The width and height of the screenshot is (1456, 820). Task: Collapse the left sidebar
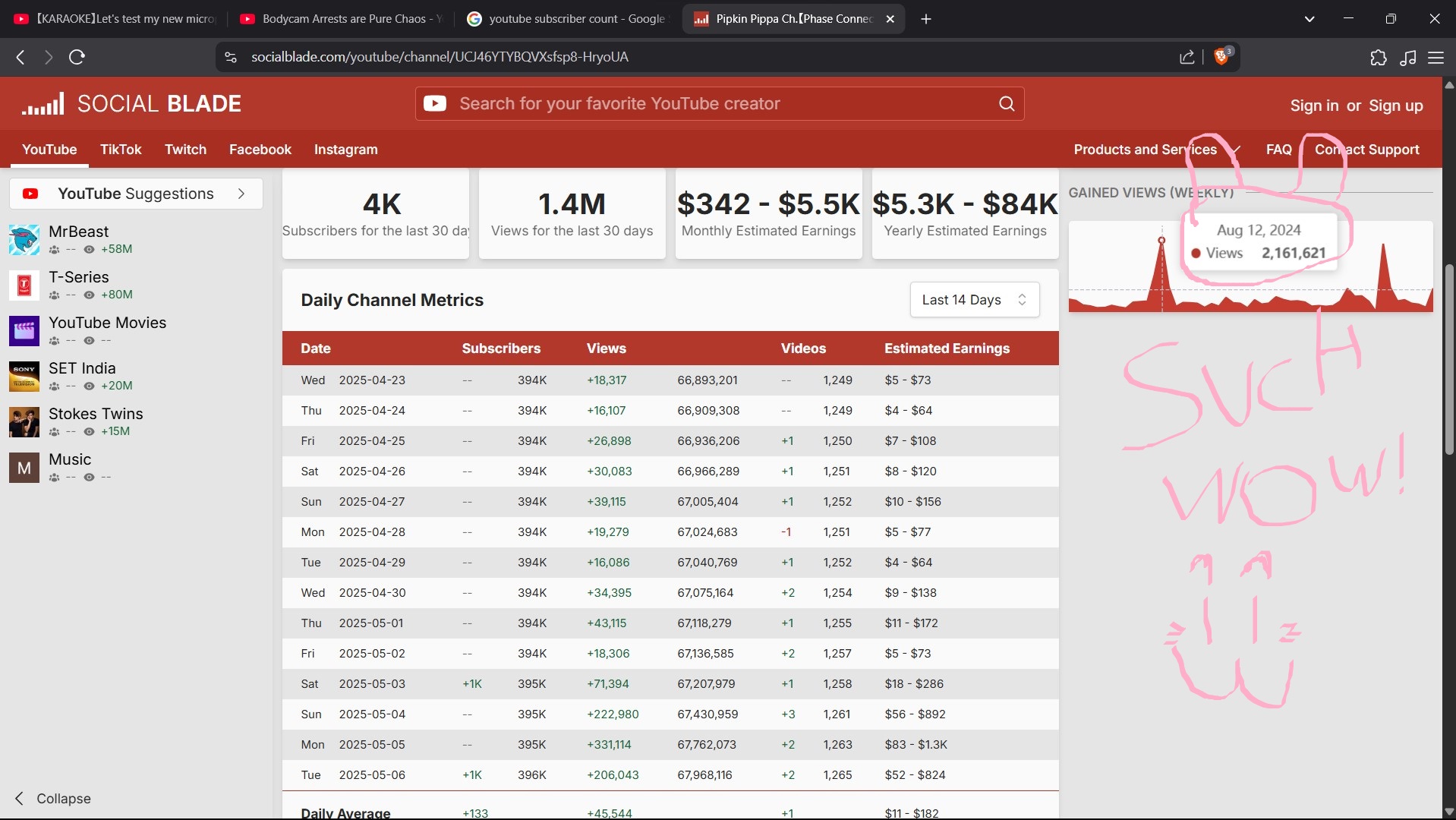[x=52, y=799]
